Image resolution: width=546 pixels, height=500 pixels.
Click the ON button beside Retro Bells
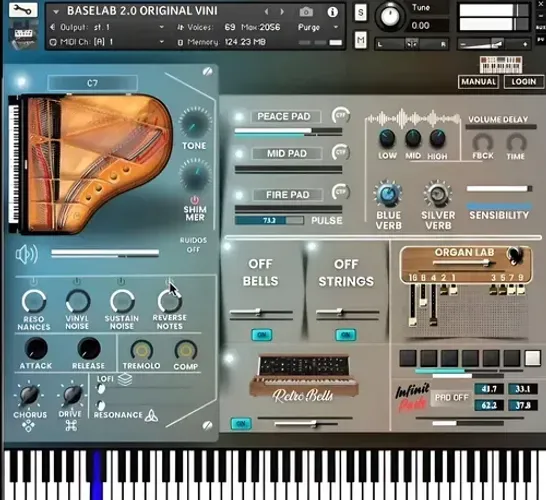tap(241, 424)
